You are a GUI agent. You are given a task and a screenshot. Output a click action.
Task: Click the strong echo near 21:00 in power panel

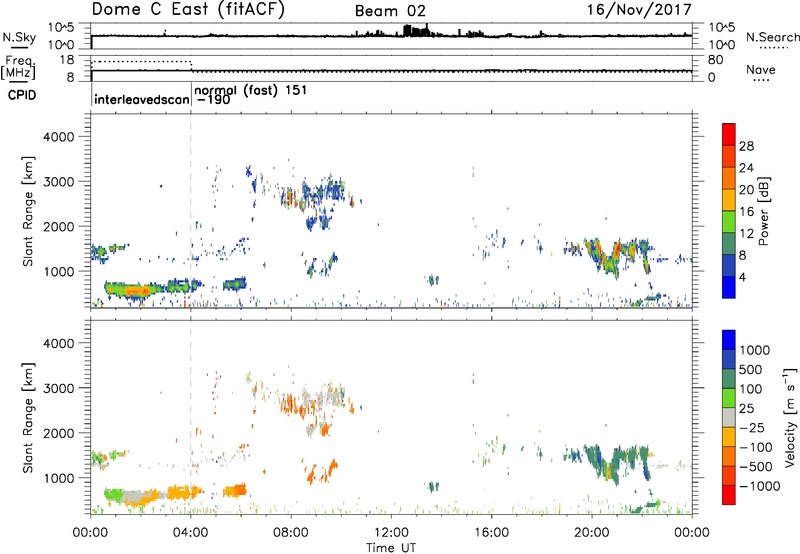click(616, 251)
